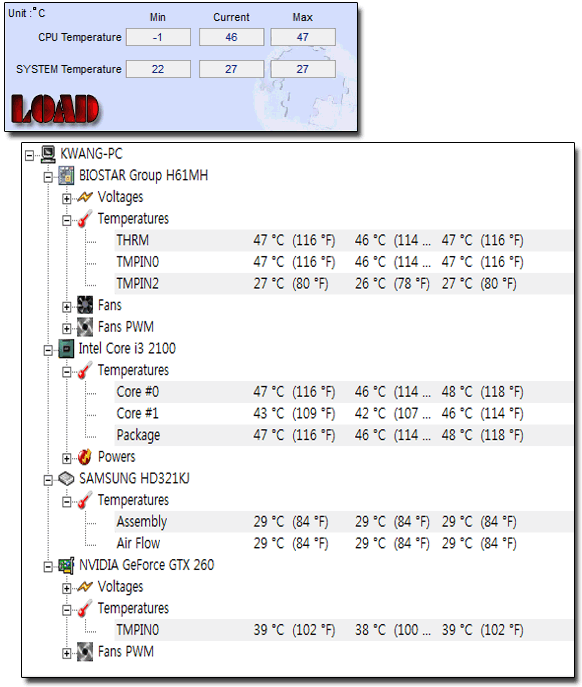Click Voltages lightning icon under NVIDIA GeForce
Screen dimensions: 582x687
(x=85, y=587)
